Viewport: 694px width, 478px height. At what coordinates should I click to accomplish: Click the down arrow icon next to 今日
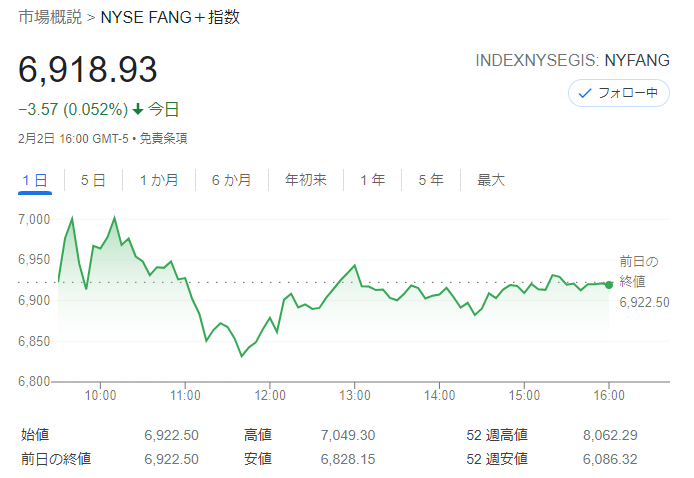pos(138,109)
